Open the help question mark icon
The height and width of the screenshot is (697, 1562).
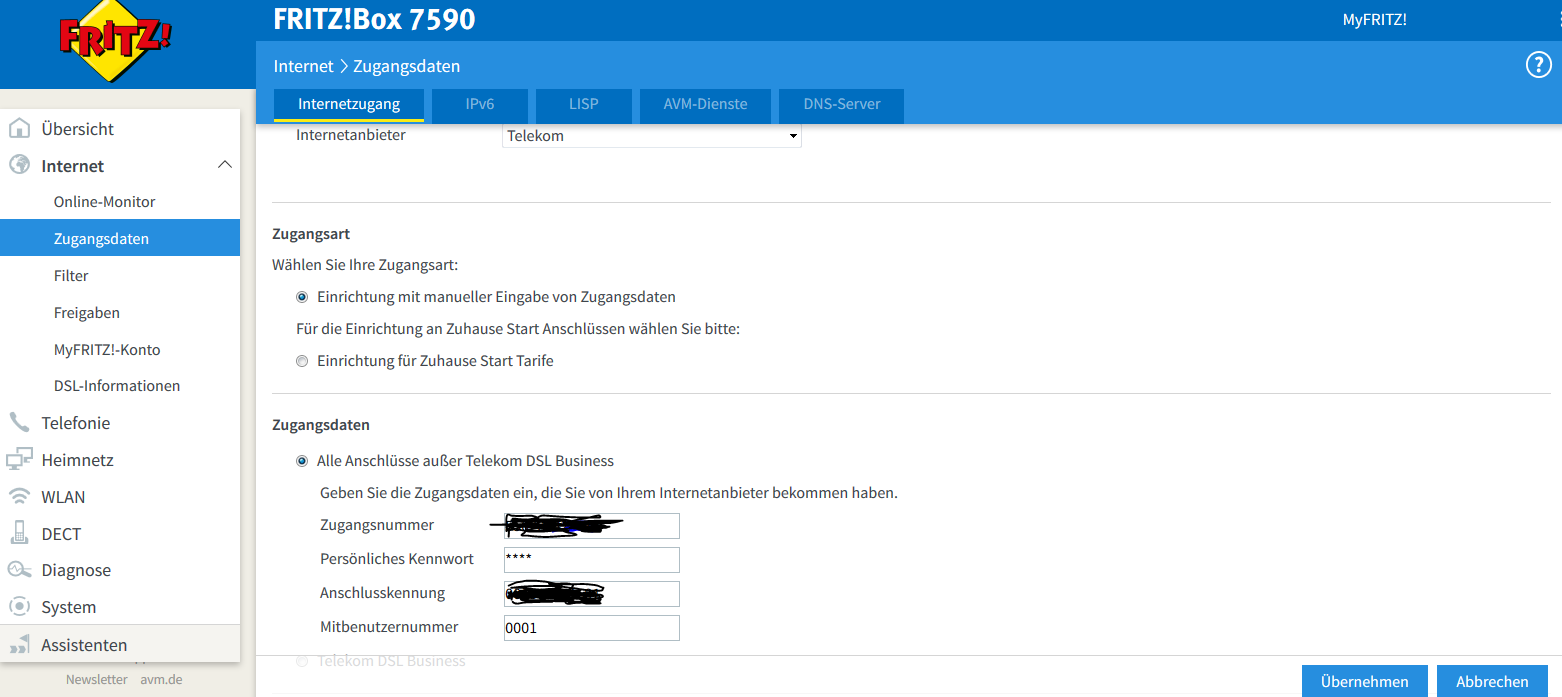(x=1537, y=65)
